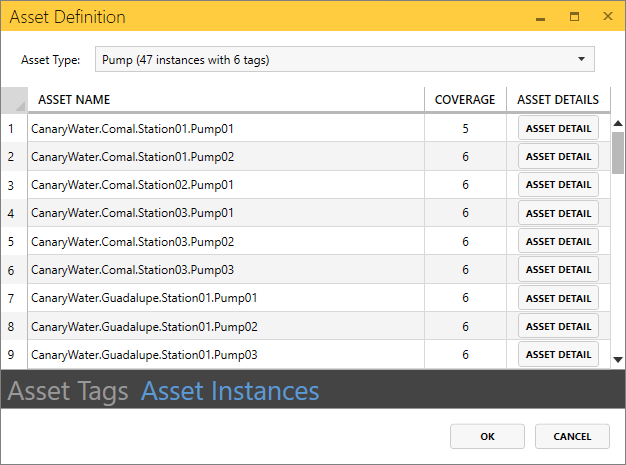626x465 pixels.
Task: Select CanaryWater.Comal.Station03.Pump03 asset name
Action: coord(133,270)
